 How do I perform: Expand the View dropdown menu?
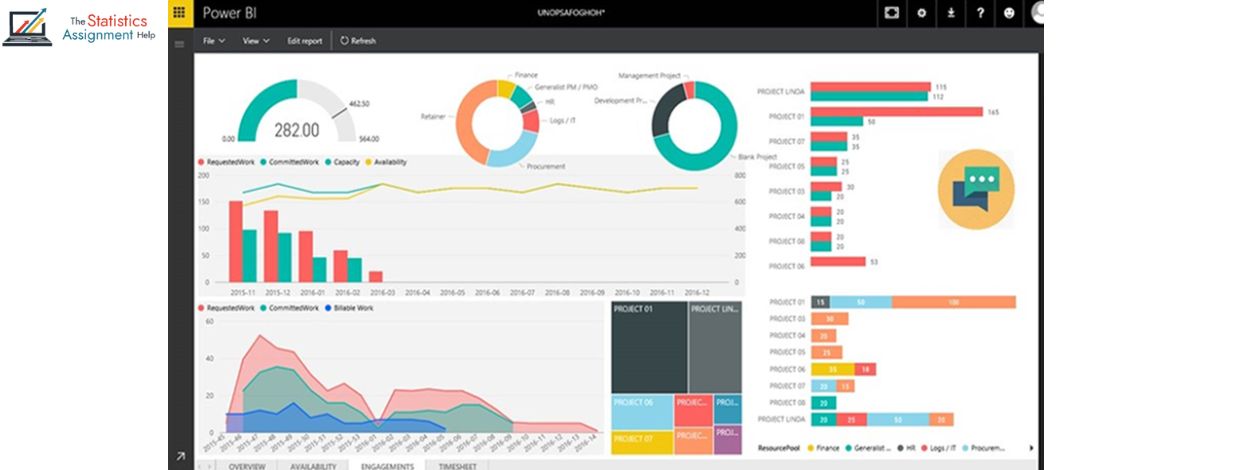(256, 41)
